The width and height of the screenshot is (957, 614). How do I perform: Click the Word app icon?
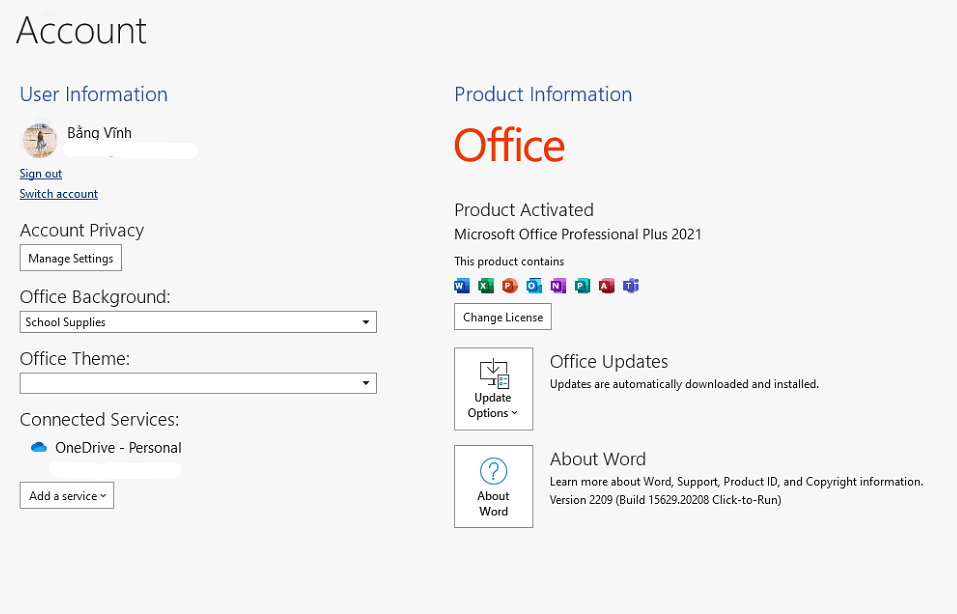pos(462,286)
